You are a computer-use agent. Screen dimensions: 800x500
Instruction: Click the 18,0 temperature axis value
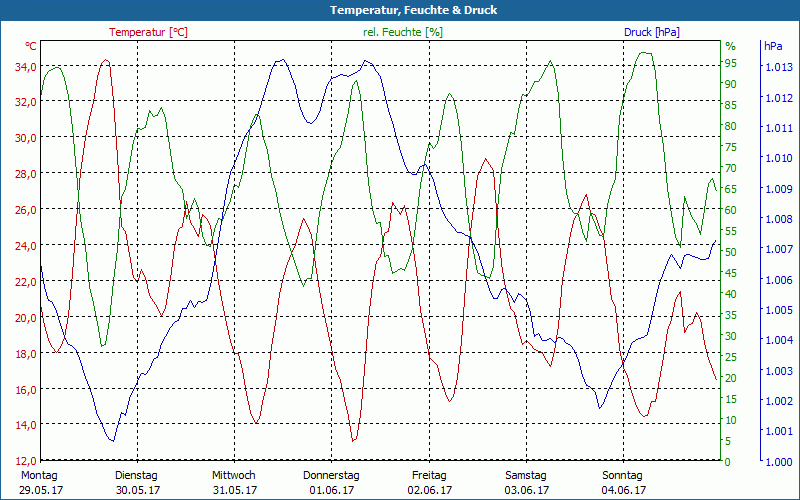tap(26, 354)
